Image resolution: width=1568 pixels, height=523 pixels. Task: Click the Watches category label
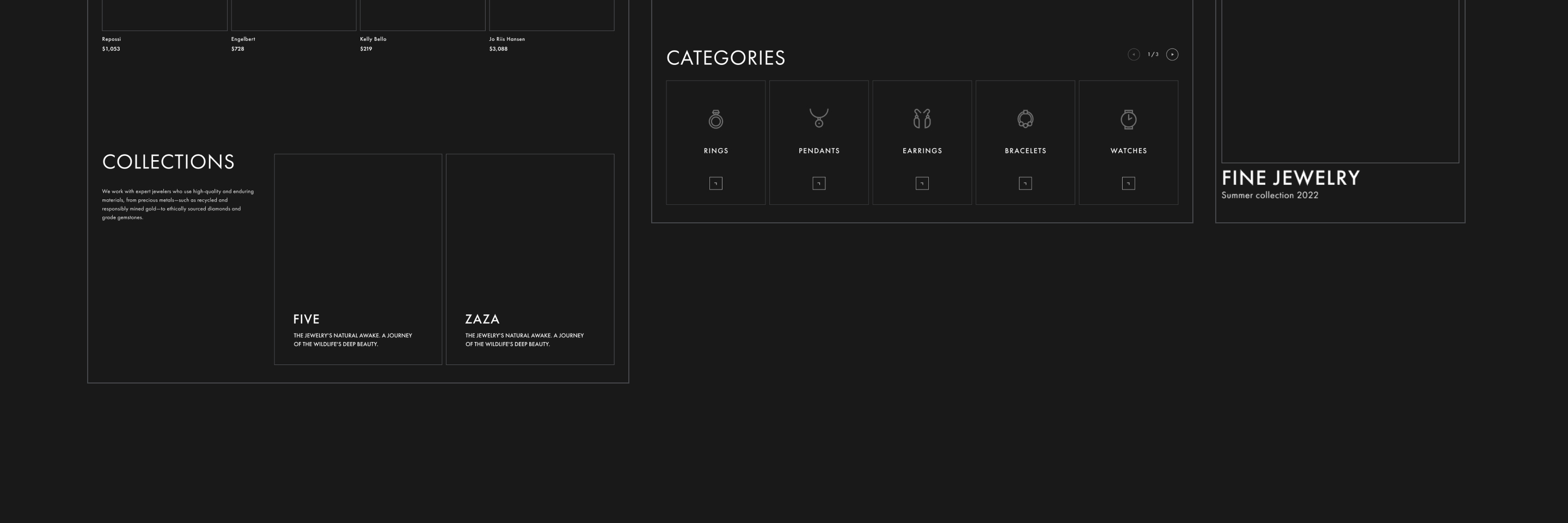pos(1128,151)
